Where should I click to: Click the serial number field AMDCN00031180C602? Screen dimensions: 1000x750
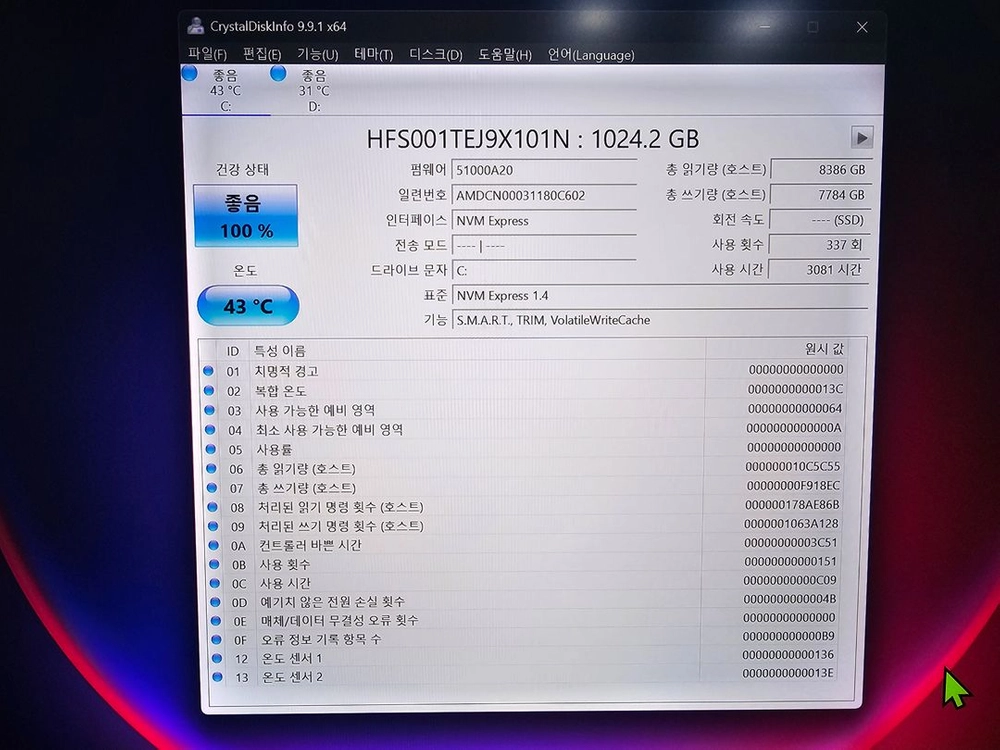[x=544, y=195]
